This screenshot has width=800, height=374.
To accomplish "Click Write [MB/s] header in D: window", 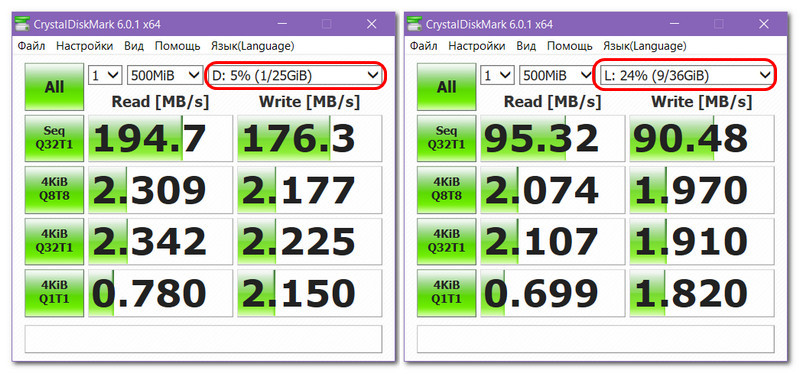I will tap(309, 102).
